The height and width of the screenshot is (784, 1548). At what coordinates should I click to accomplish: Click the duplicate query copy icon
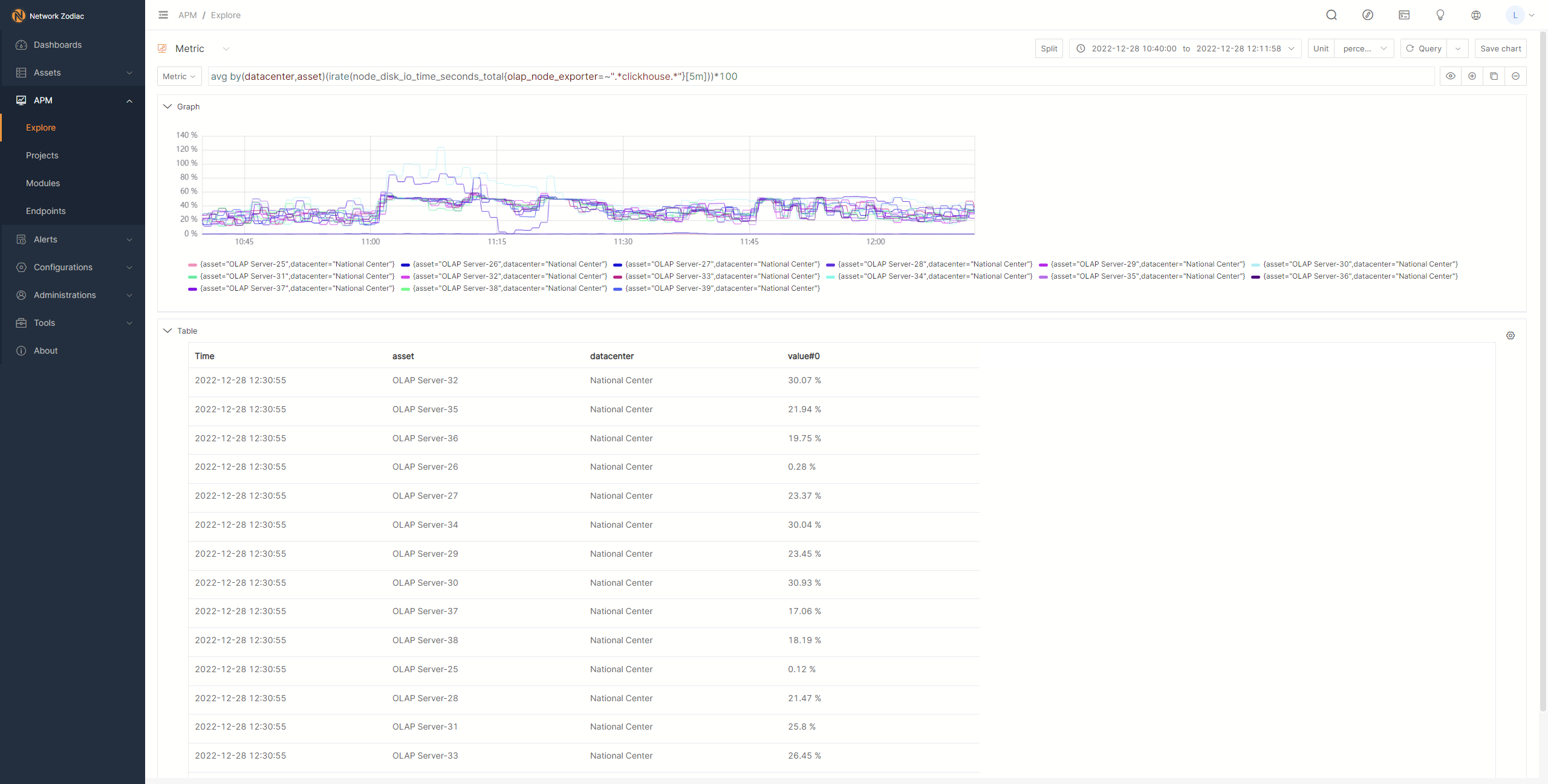pyautogui.click(x=1494, y=76)
